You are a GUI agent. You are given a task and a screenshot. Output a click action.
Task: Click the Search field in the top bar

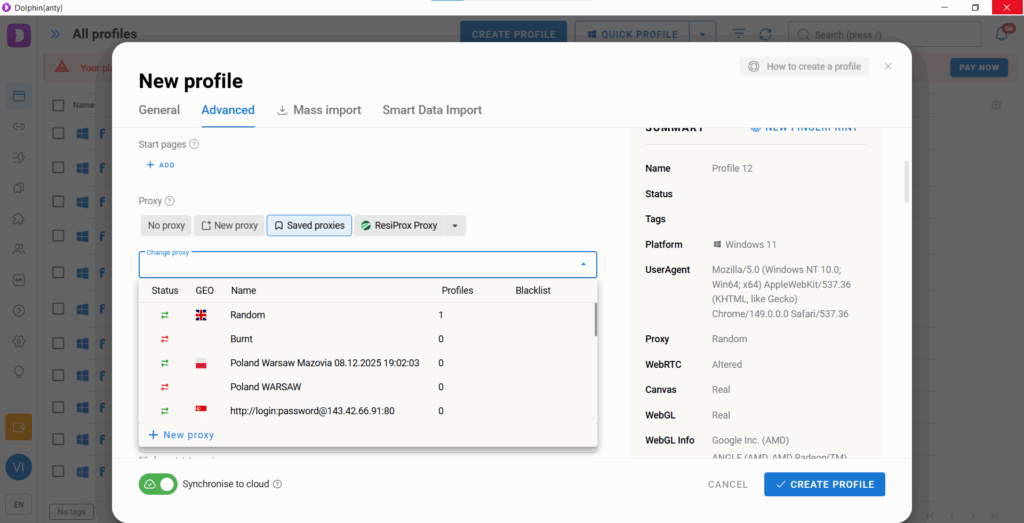click(x=884, y=34)
